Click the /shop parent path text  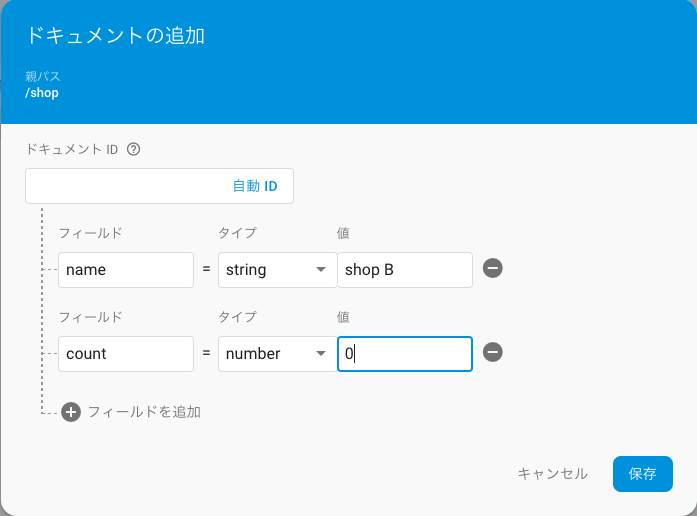[x=42, y=93]
